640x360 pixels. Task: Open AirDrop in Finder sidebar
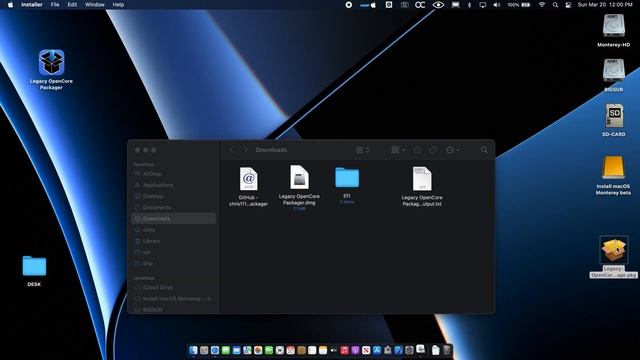pos(173,174)
